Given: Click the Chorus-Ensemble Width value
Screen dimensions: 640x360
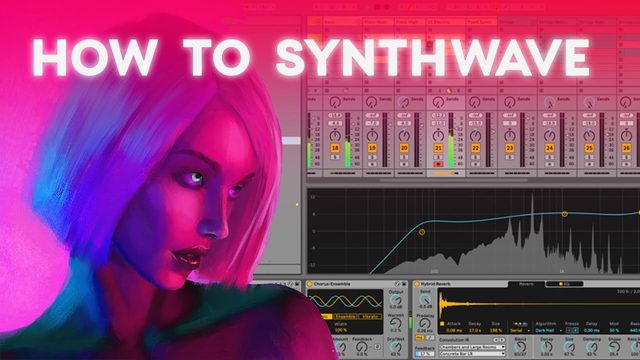Looking at the screenshot, I should (x=340, y=330).
